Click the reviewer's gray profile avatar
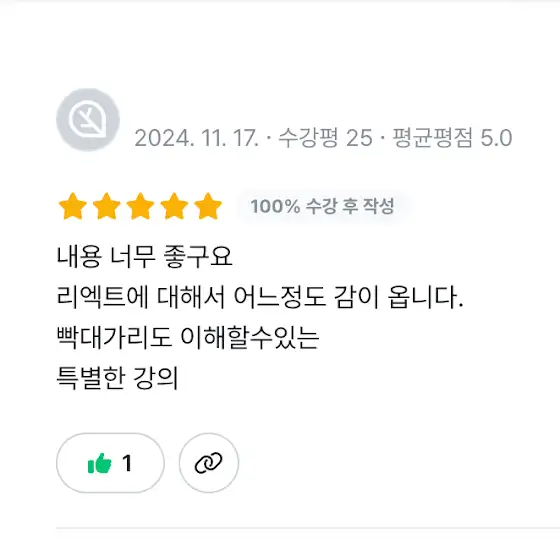Viewport: 560px width, 560px height. point(88,120)
